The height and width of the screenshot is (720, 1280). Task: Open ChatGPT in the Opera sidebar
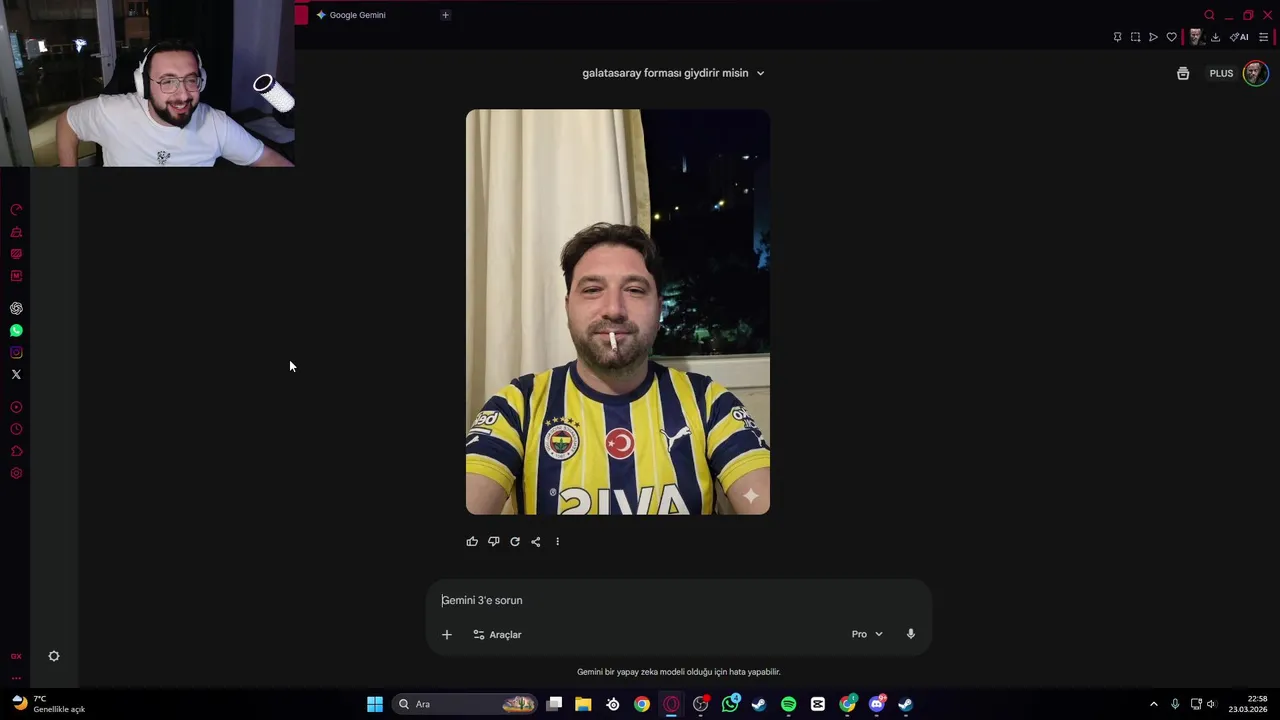[x=16, y=309]
